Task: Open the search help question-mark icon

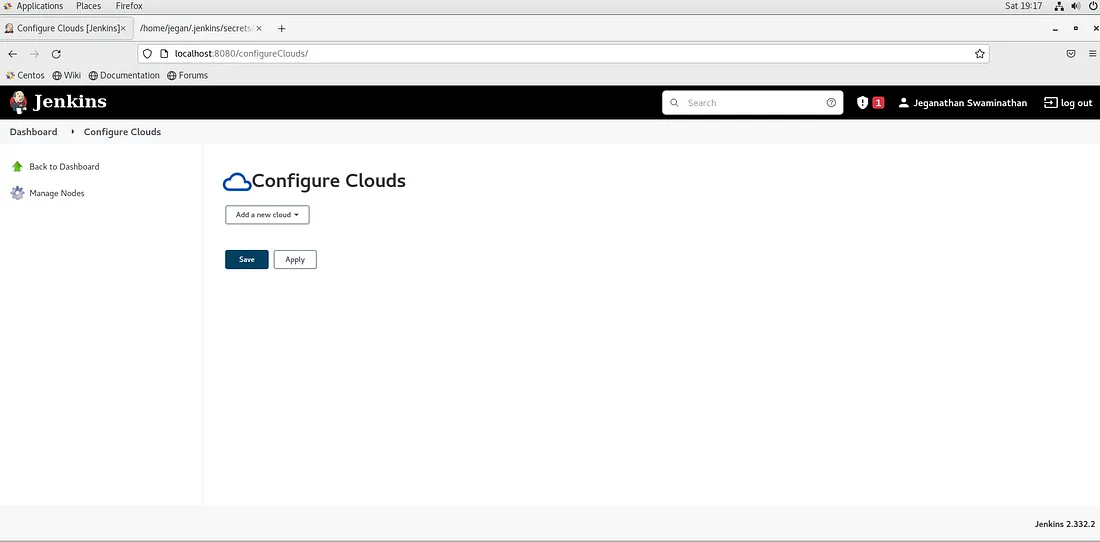Action: (831, 102)
